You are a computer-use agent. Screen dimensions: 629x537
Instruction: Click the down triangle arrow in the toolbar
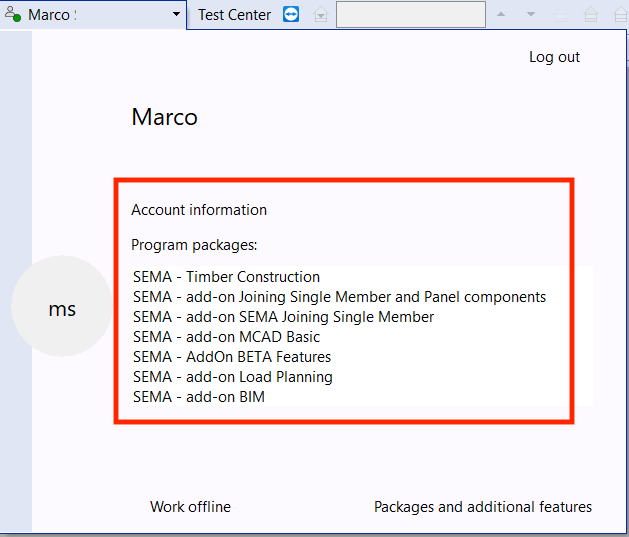[531, 14]
